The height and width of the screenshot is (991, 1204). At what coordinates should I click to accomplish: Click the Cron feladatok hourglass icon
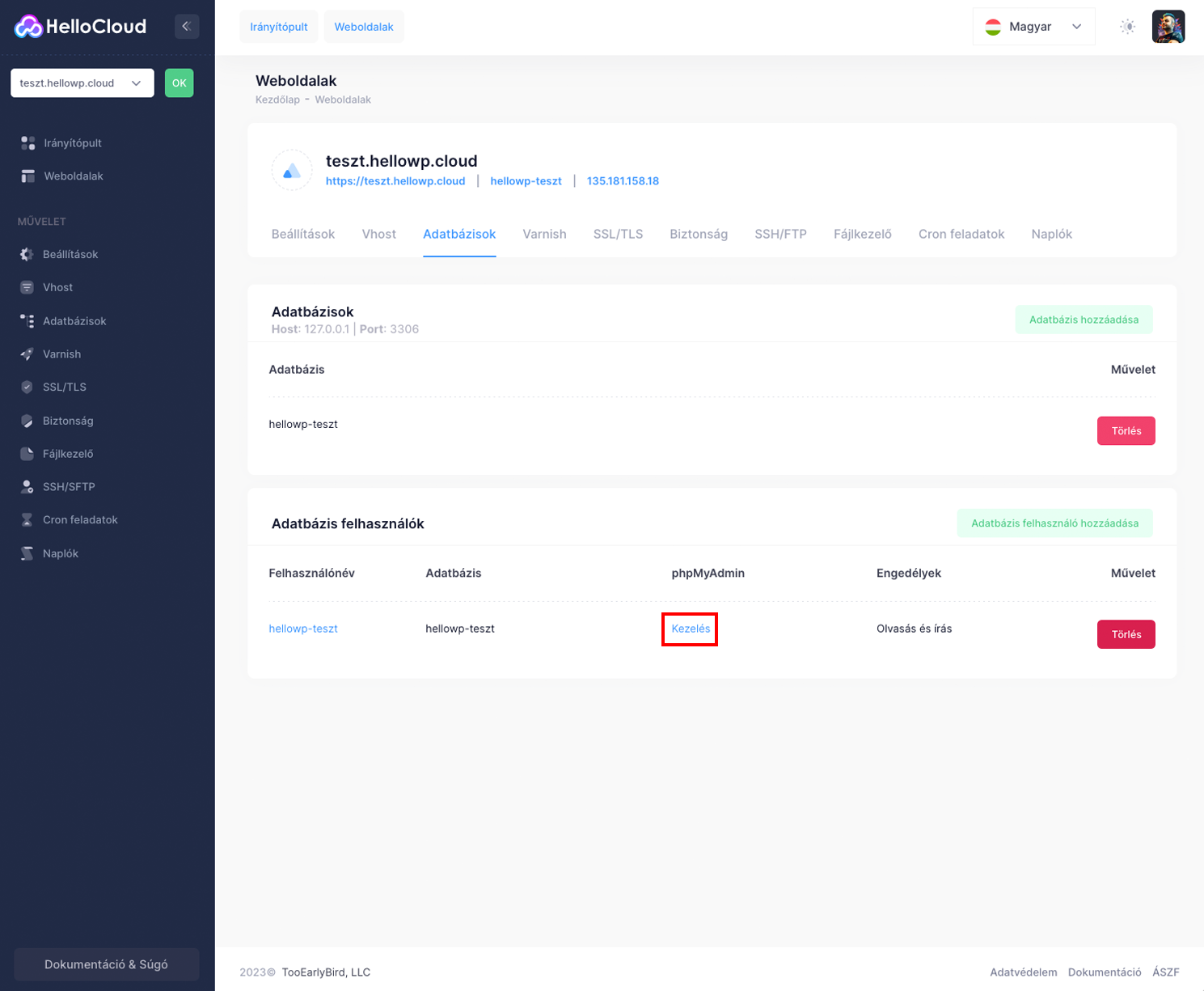pyautogui.click(x=27, y=520)
